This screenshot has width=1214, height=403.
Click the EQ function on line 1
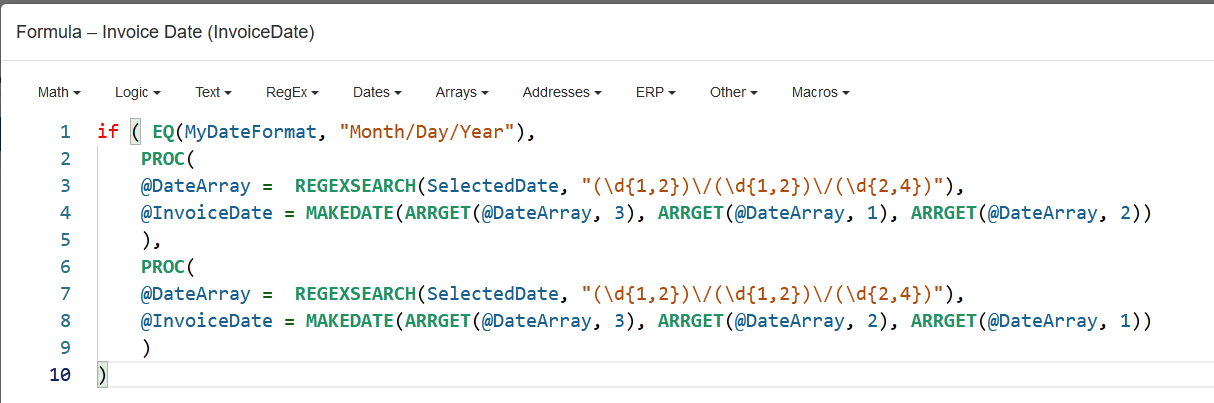(x=163, y=132)
